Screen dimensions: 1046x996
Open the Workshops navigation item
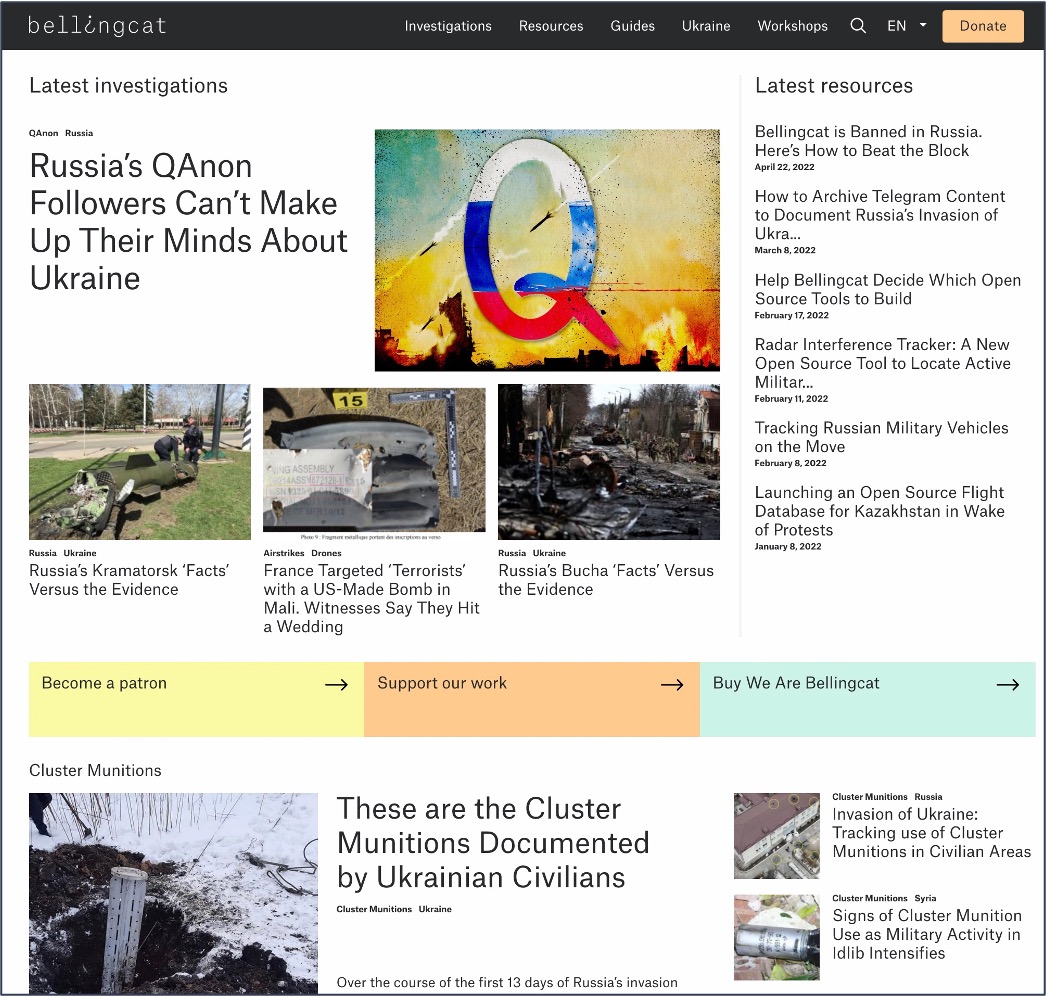pyautogui.click(x=793, y=26)
